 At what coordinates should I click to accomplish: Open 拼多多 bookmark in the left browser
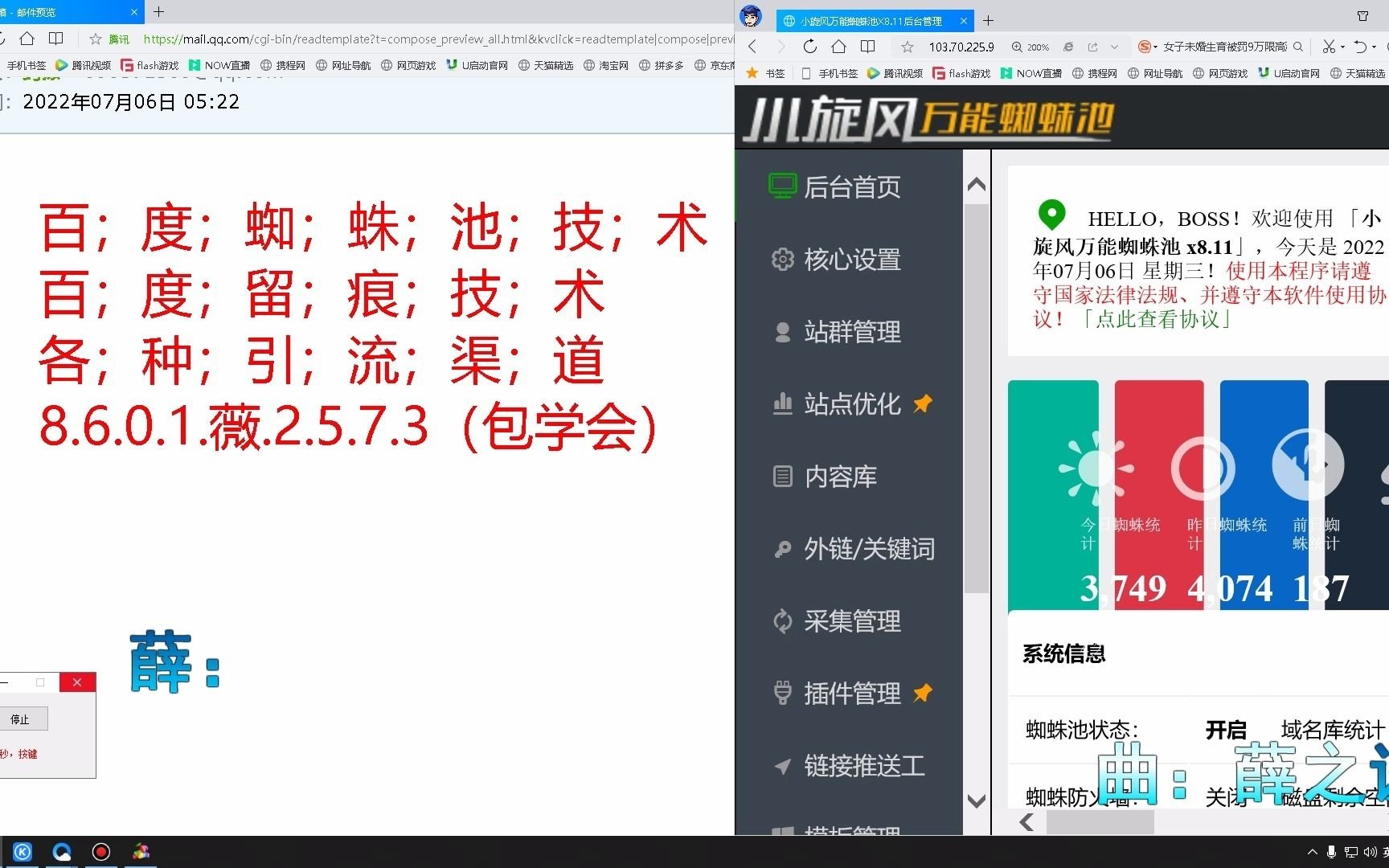[x=661, y=65]
